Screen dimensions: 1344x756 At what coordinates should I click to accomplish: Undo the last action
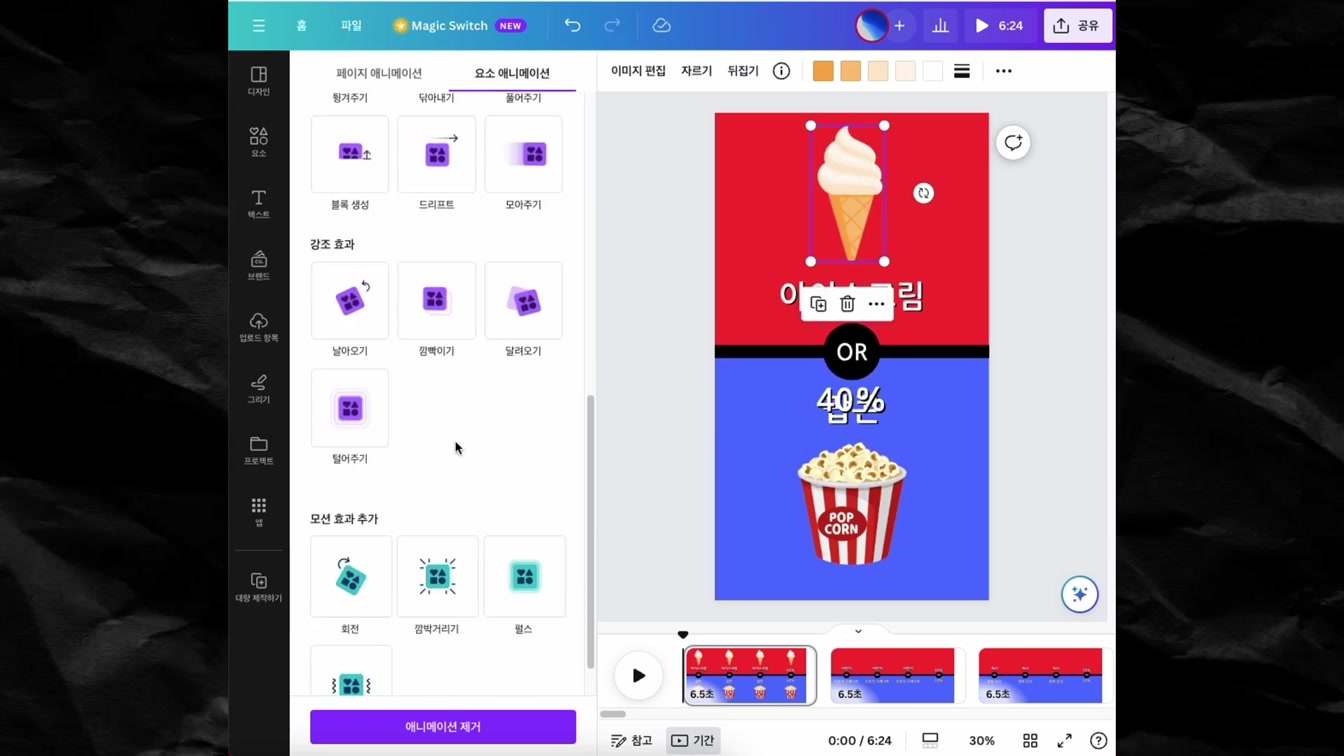[x=572, y=26]
